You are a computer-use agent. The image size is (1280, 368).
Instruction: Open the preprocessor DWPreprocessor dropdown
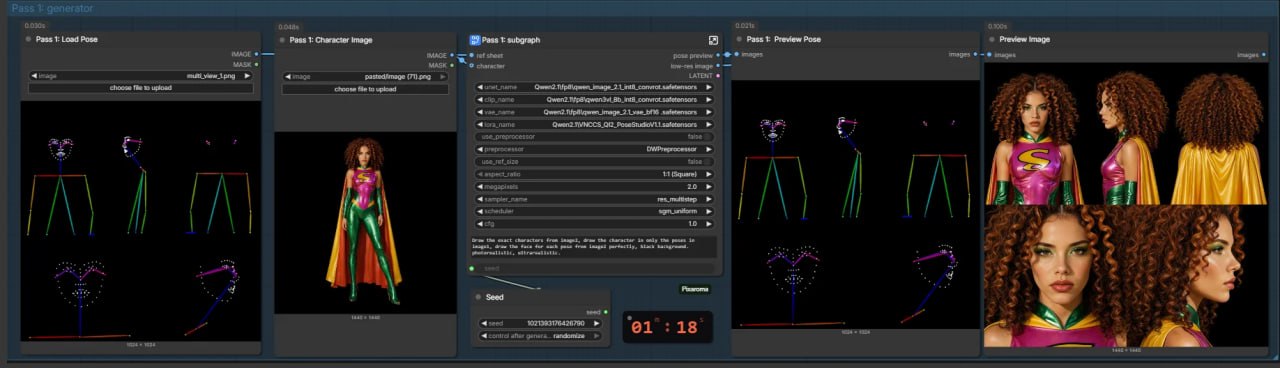coord(594,149)
